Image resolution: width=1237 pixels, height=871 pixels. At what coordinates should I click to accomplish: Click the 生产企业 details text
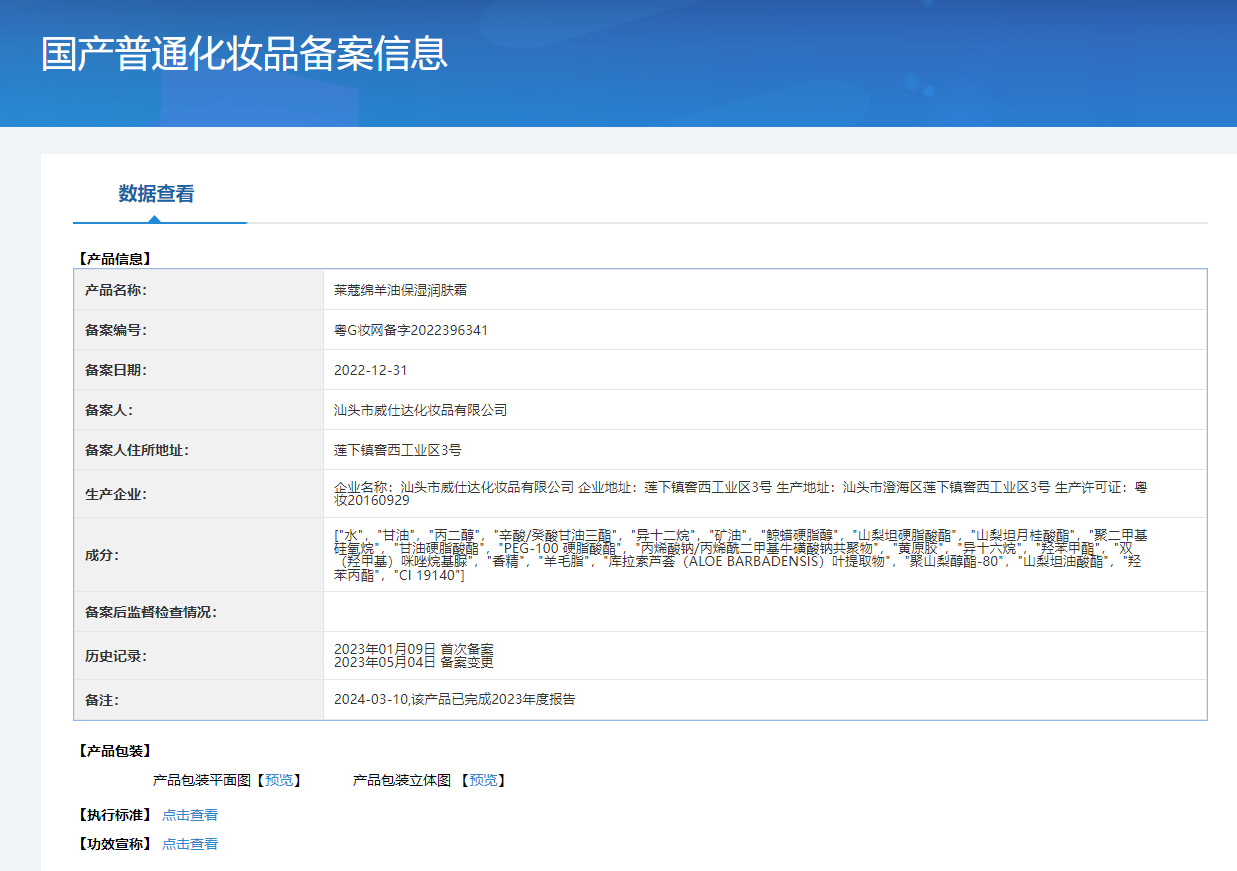point(740,494)
